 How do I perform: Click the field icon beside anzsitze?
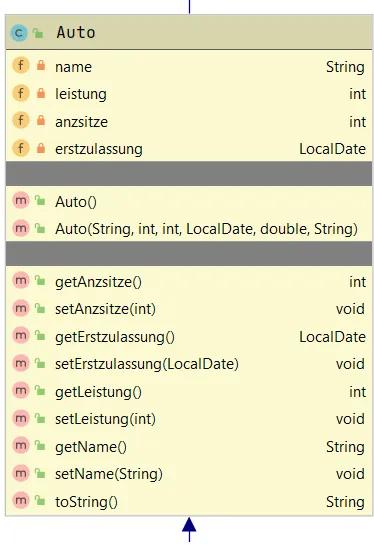21,121
